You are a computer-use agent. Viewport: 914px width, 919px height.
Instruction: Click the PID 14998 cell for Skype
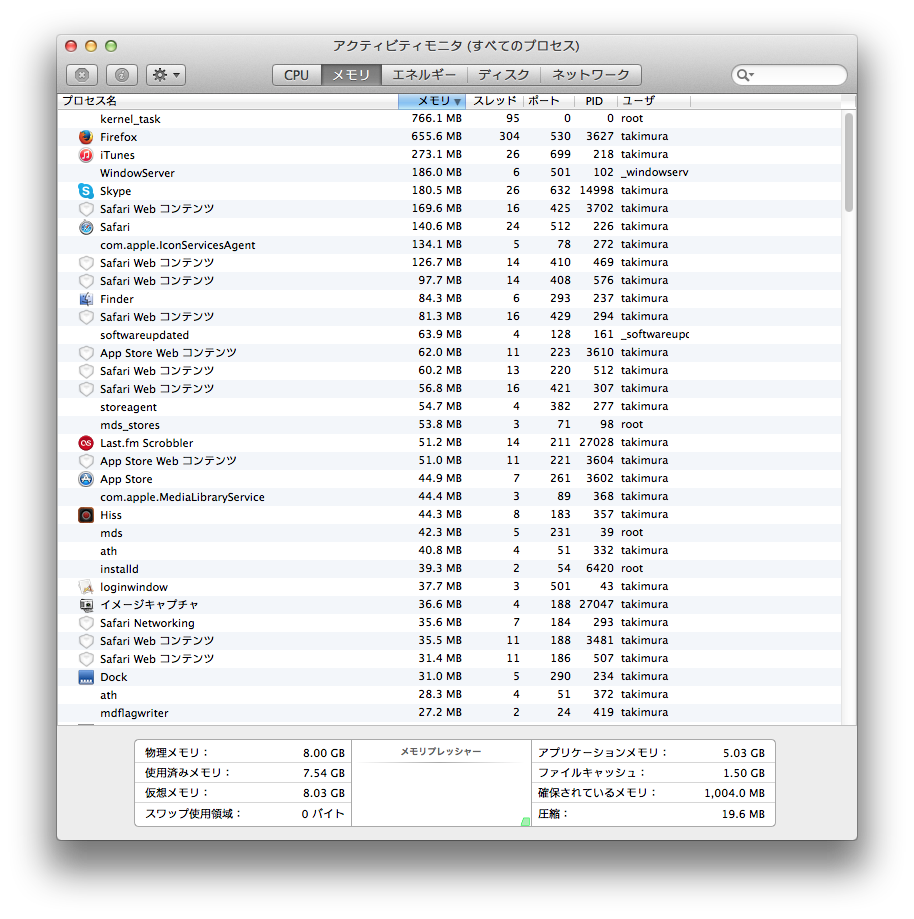(596, 190)
